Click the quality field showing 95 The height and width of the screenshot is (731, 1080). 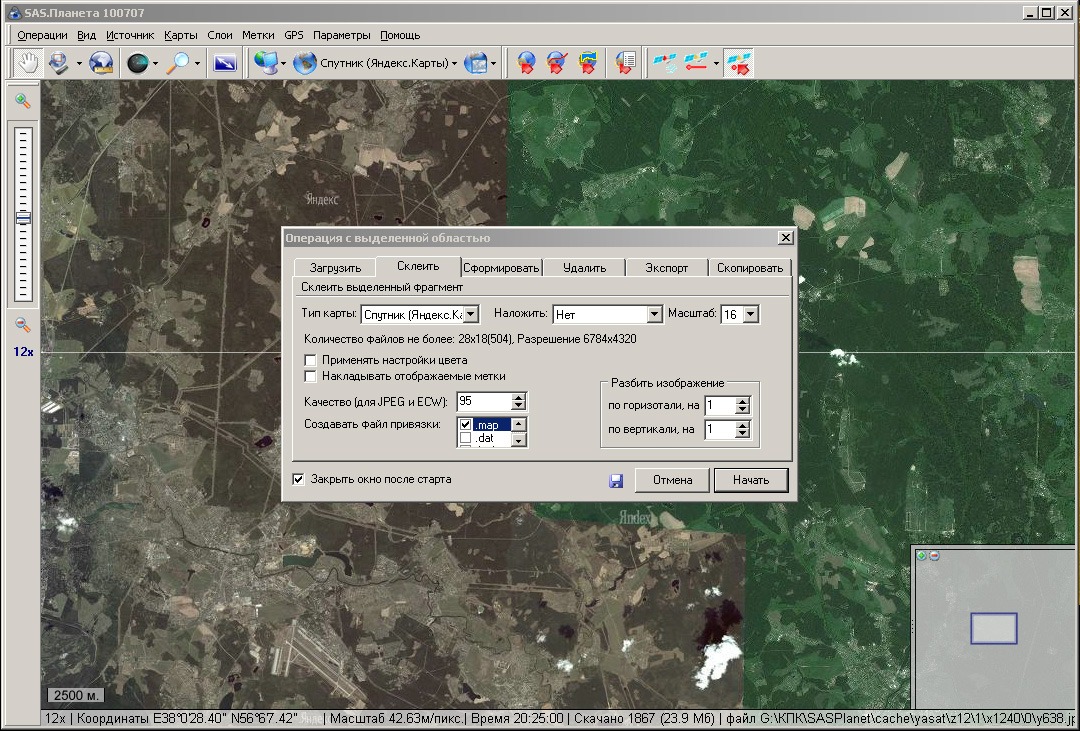point(485,402)
